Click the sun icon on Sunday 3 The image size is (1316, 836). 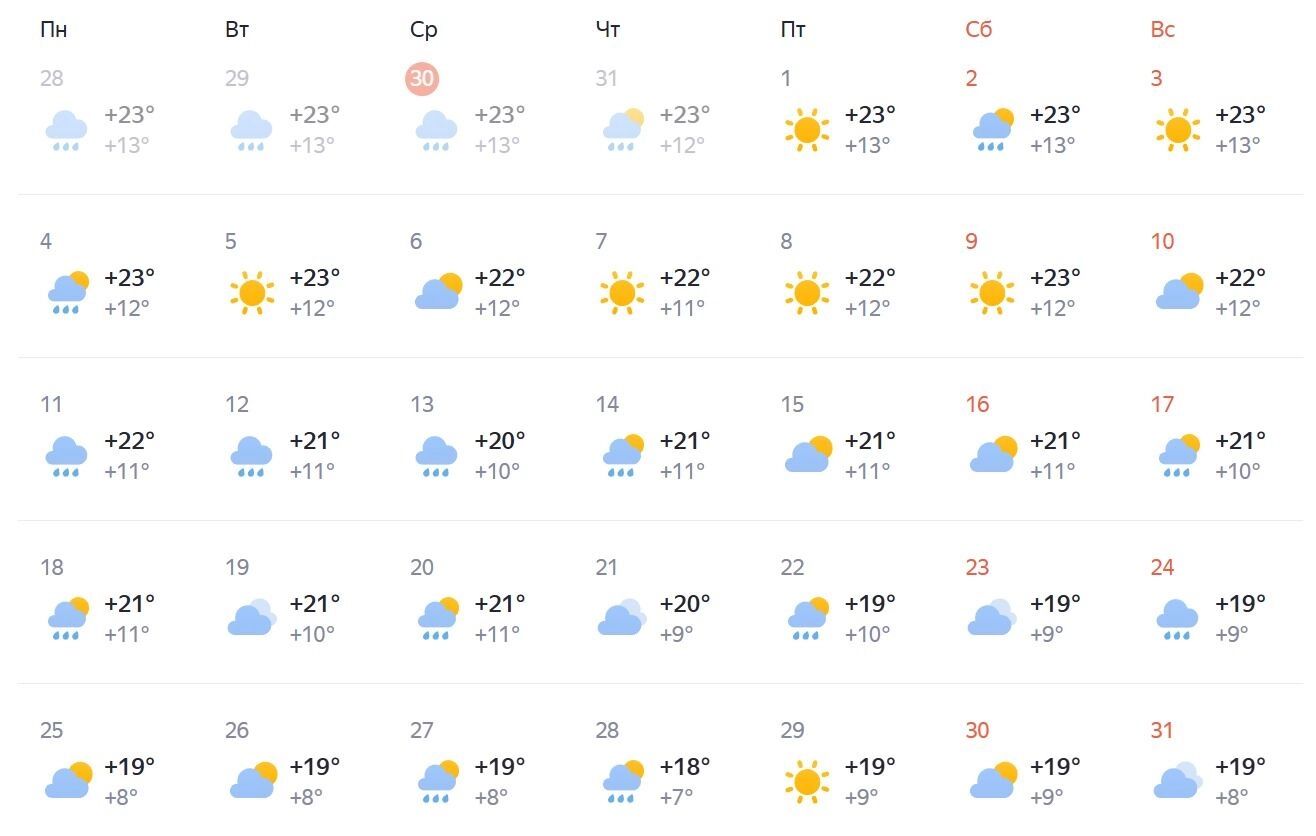click(x=1178, y=130)
